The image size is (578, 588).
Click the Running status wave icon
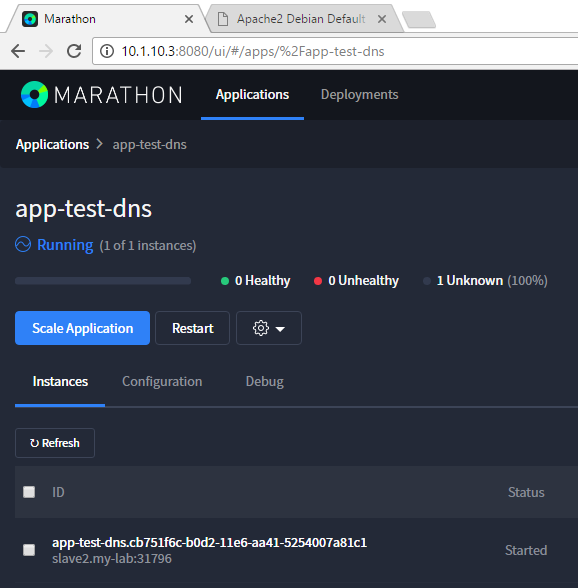pyautogui.click(x=23, y=244)
